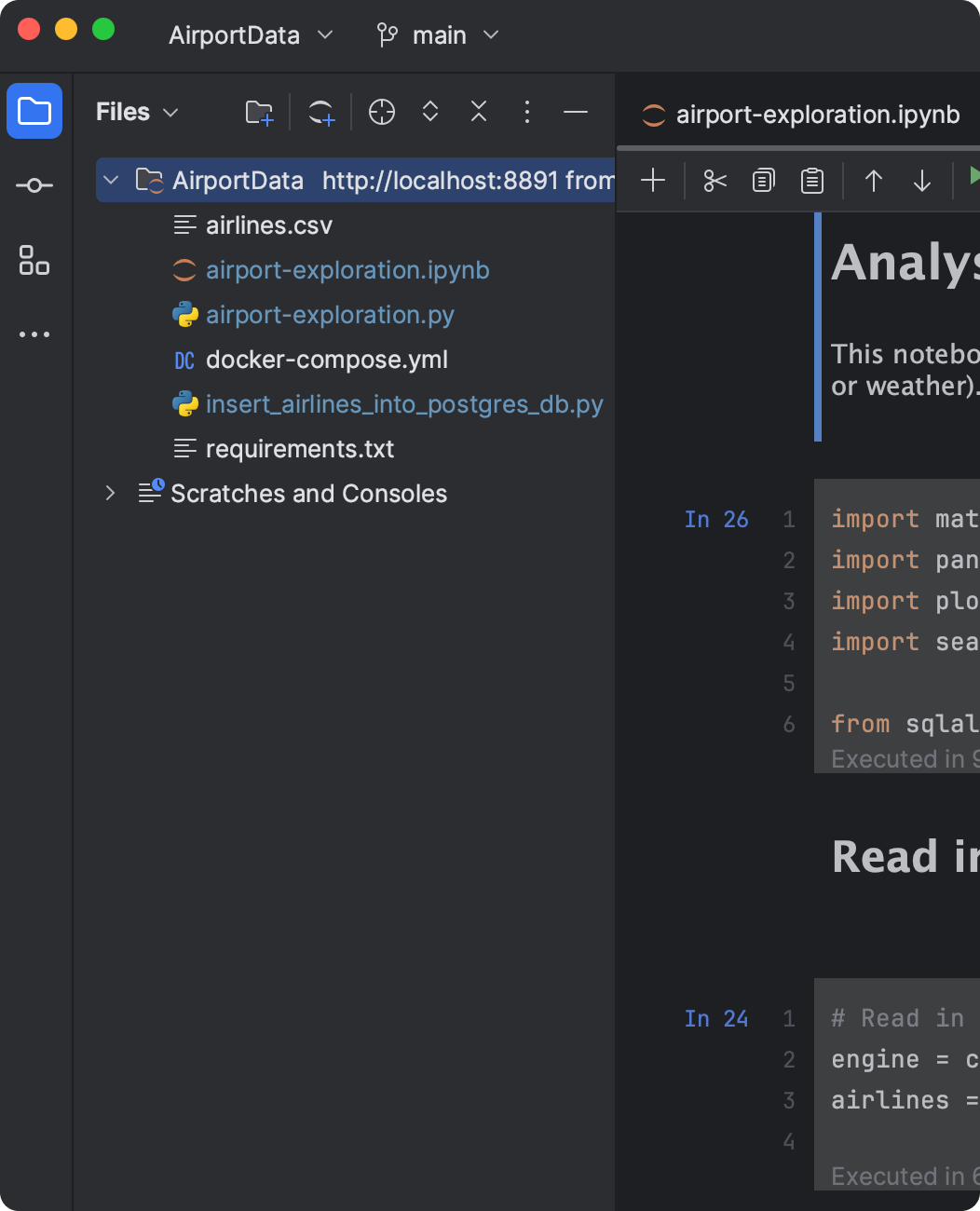The width and height of the screenshot is (980, 1211).
Task: Expand Scratches and Consoles node
Action: [111, 493]
